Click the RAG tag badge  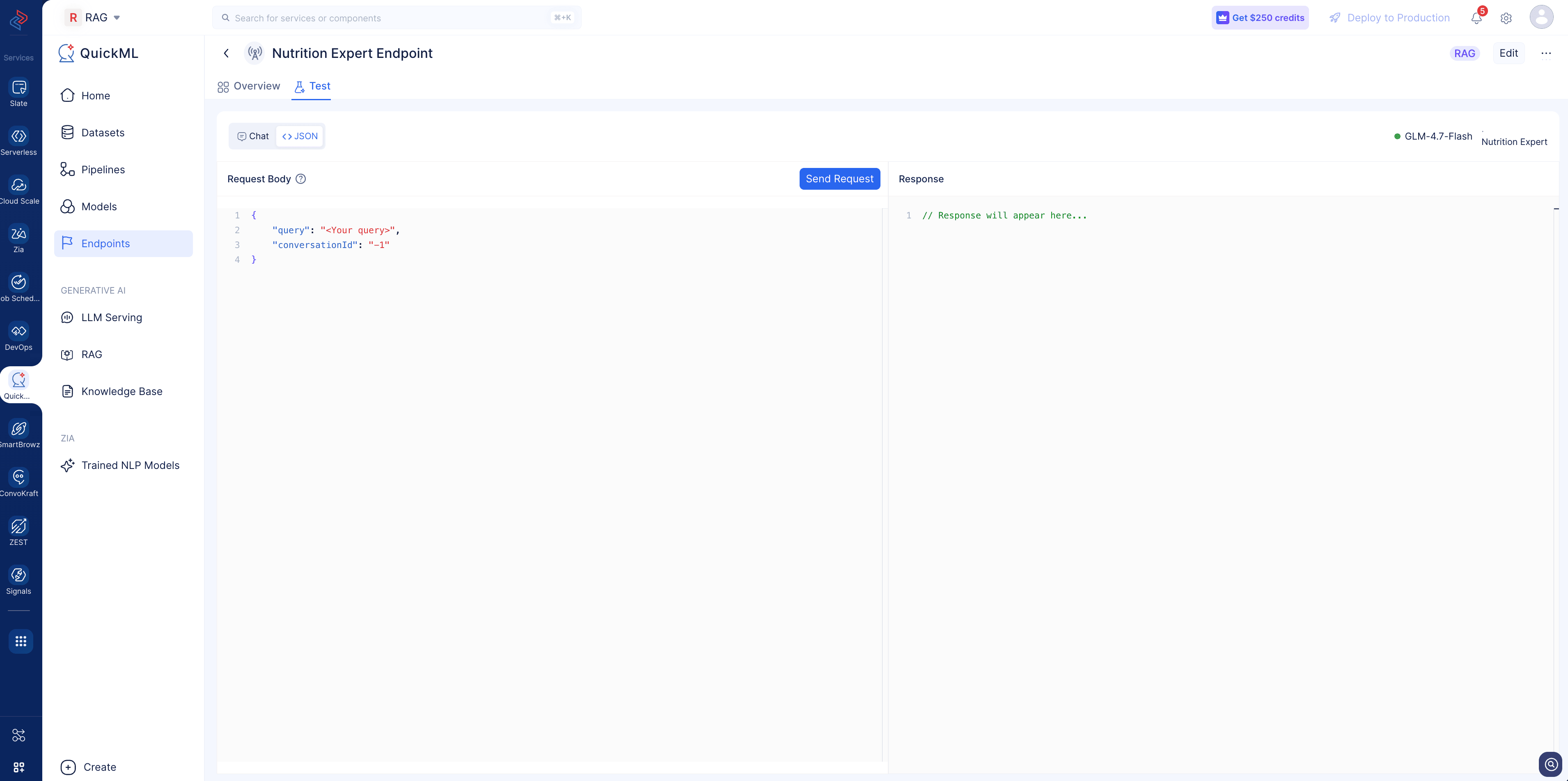(1465, 53)
